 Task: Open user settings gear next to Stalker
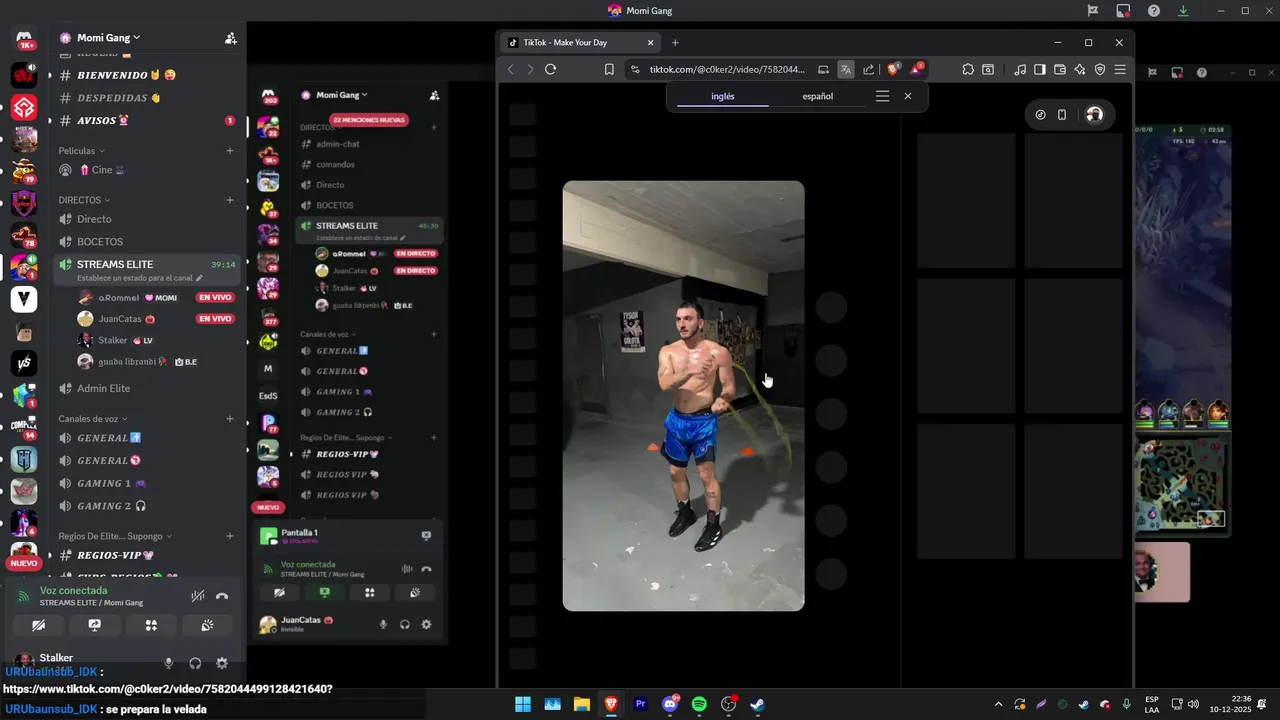point(222,663)
